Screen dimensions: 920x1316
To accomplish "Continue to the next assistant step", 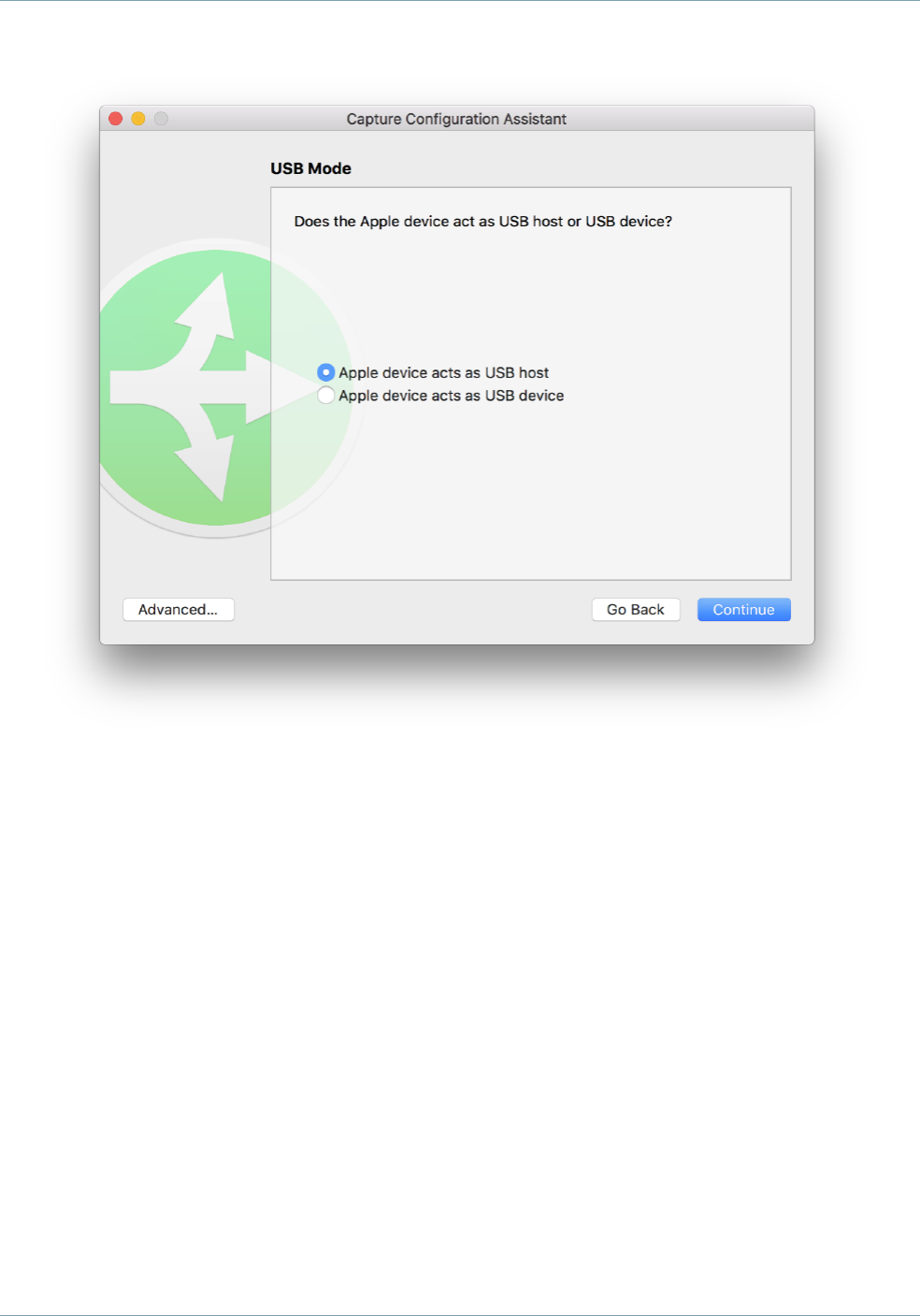I will click(x=744, y=610).
